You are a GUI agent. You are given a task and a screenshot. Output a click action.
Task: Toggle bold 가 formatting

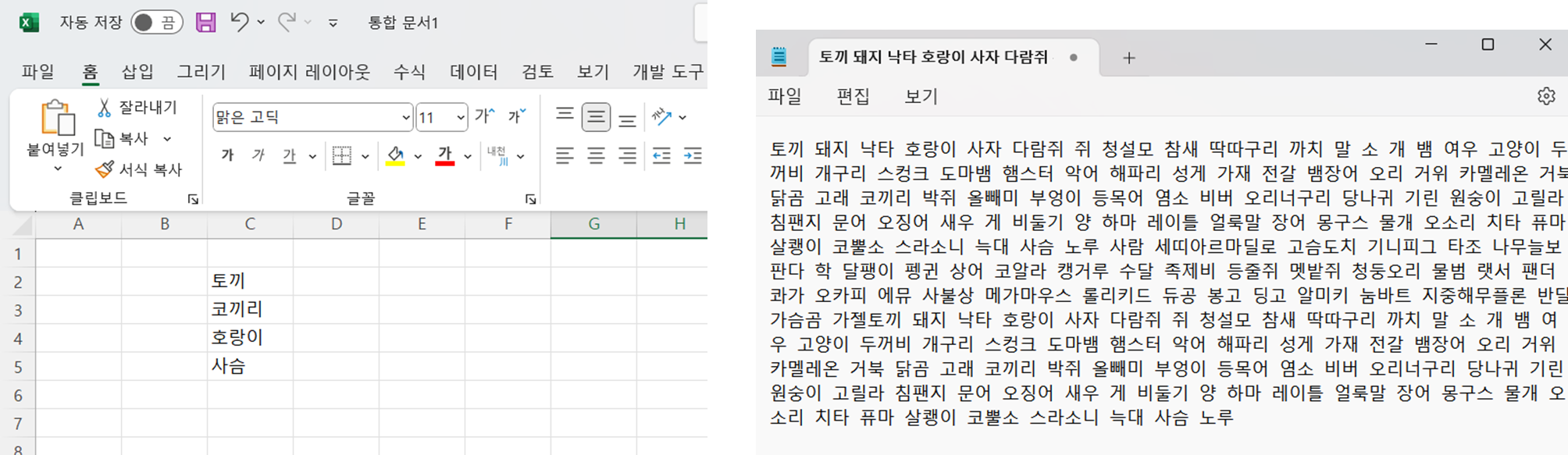(227, 155)
